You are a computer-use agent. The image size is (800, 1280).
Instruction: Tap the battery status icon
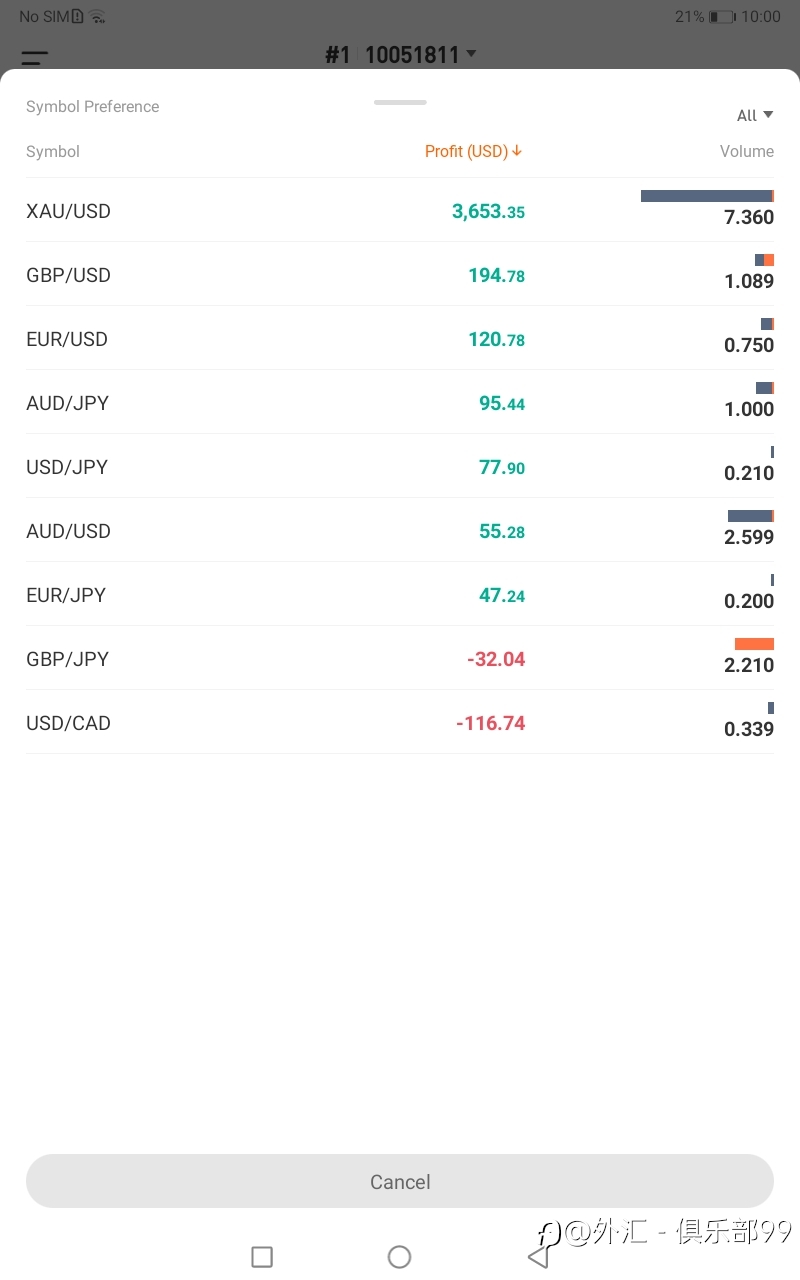coord(722,17)
